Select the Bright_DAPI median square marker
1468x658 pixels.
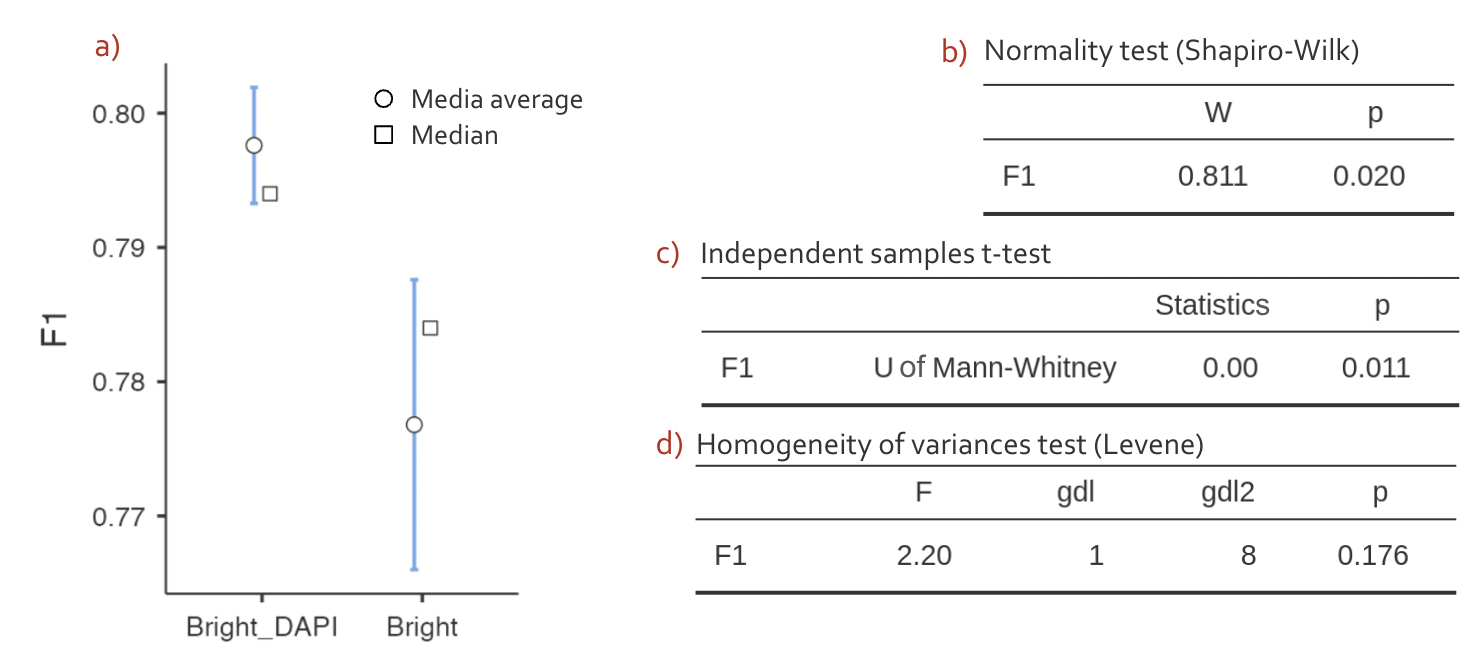tap(270, 193)
